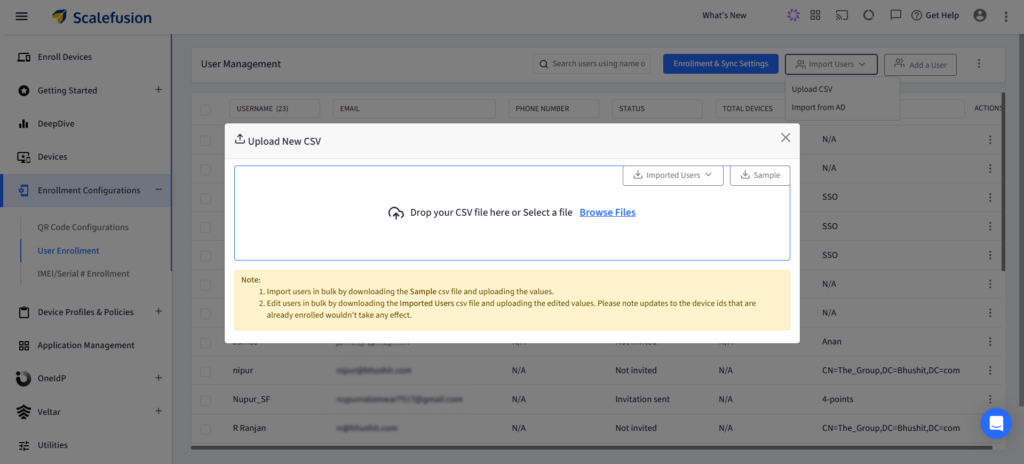Click the Device Profiles clipboard icon

pos(24,312)
